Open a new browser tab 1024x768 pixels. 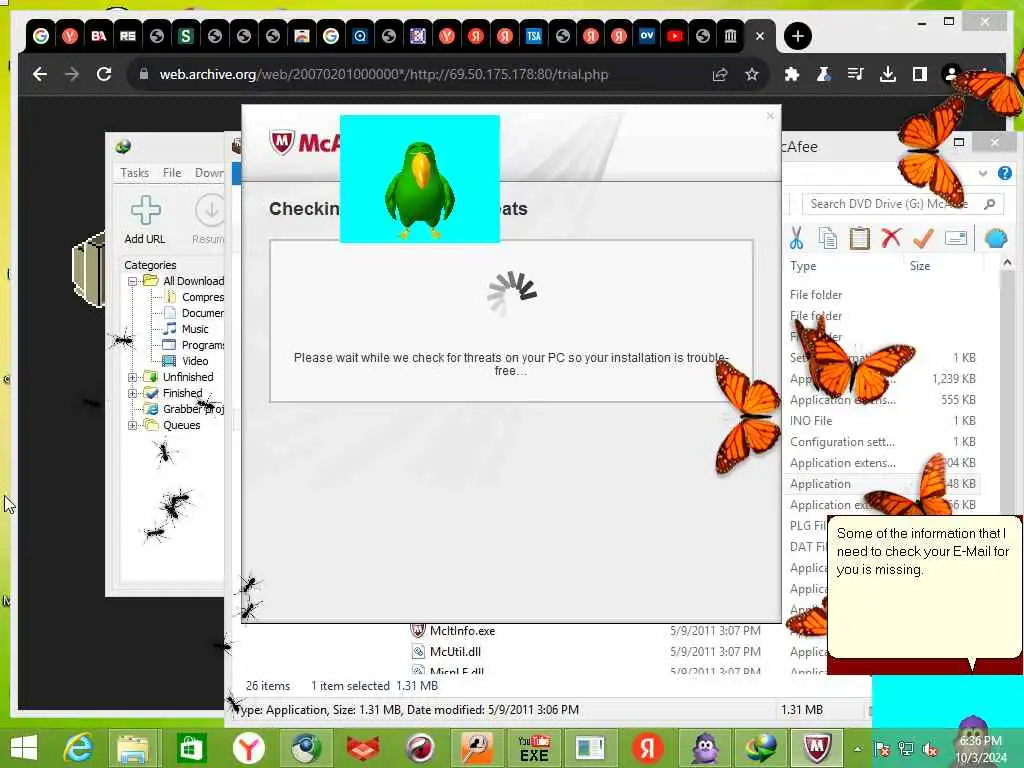pos(797,37)
